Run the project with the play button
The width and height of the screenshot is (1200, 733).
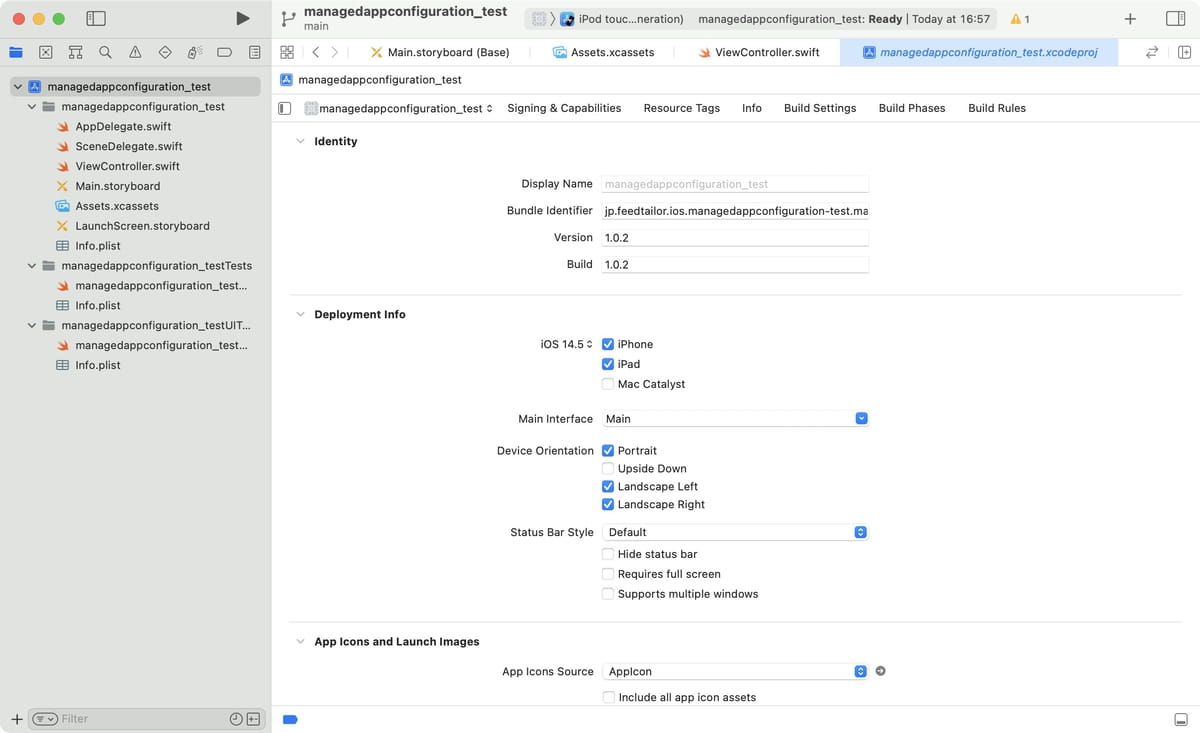(x=243, y=18)
